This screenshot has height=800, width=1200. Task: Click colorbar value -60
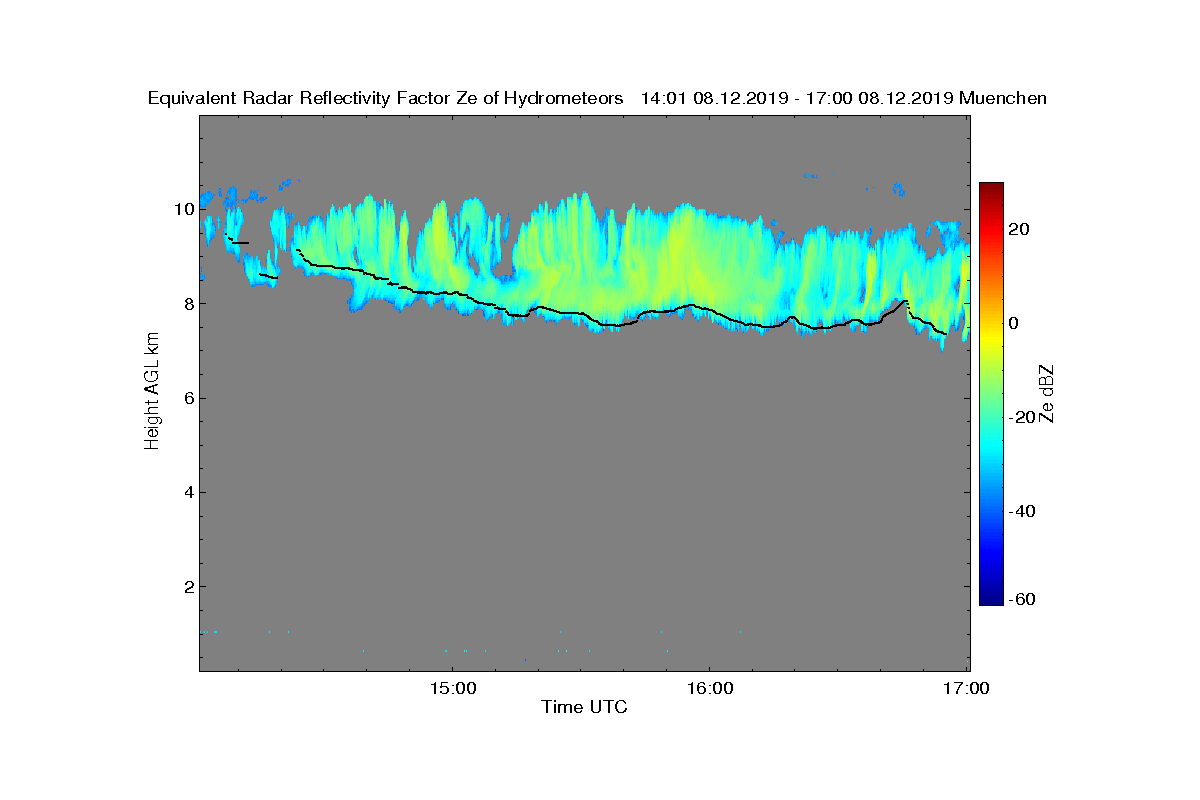1023,599
